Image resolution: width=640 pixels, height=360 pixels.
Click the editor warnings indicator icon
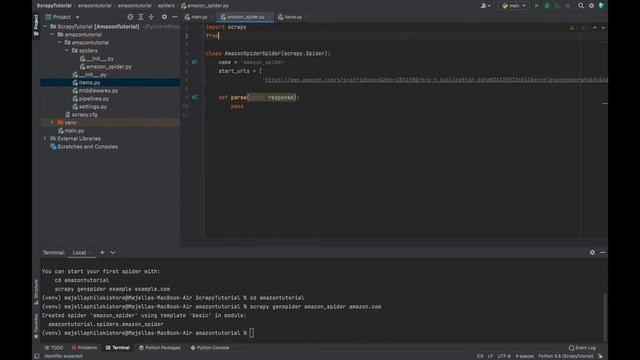point(572,28)
